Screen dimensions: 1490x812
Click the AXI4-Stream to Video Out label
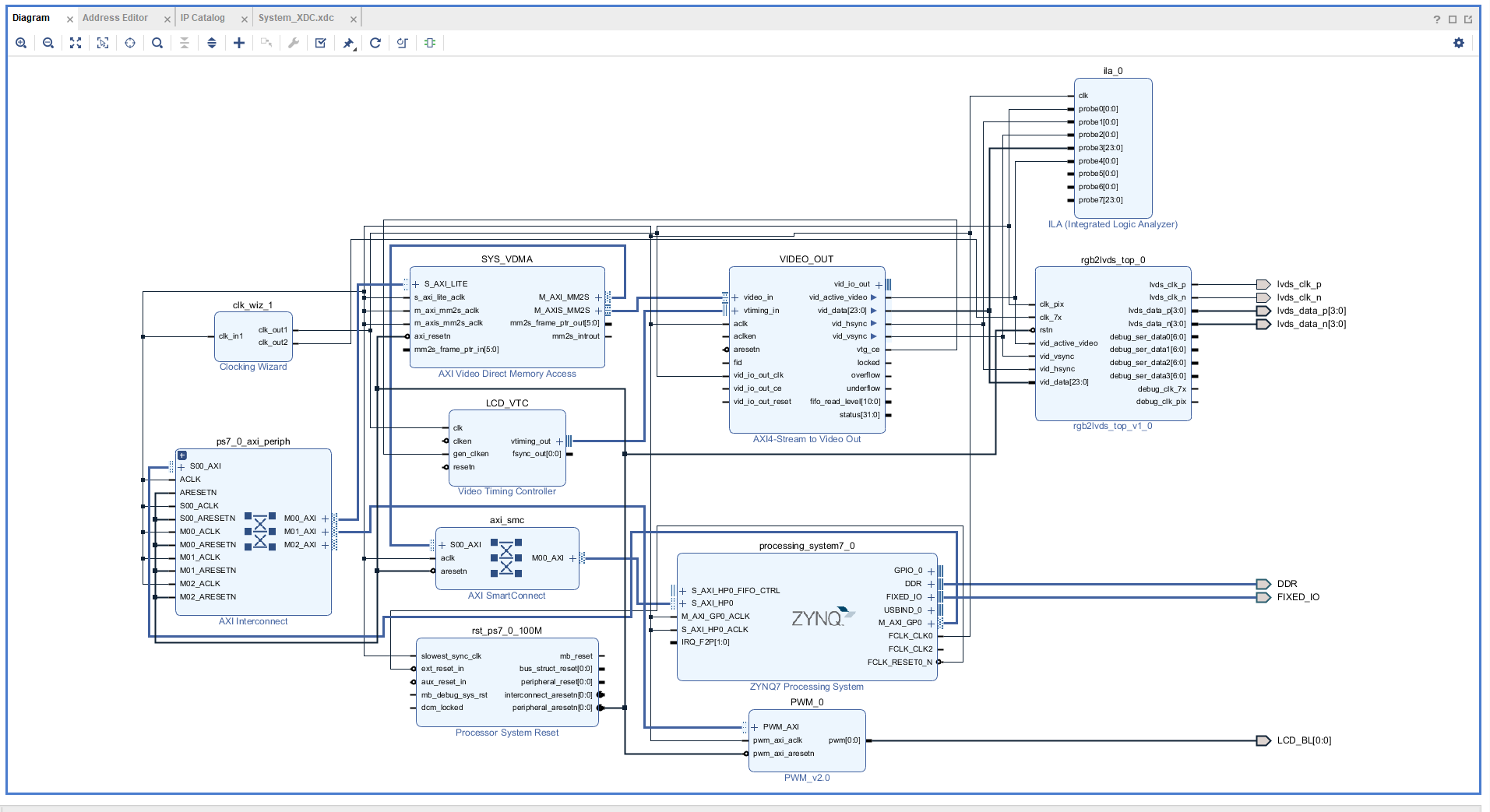pyautogui.click(x=807, y=439)
